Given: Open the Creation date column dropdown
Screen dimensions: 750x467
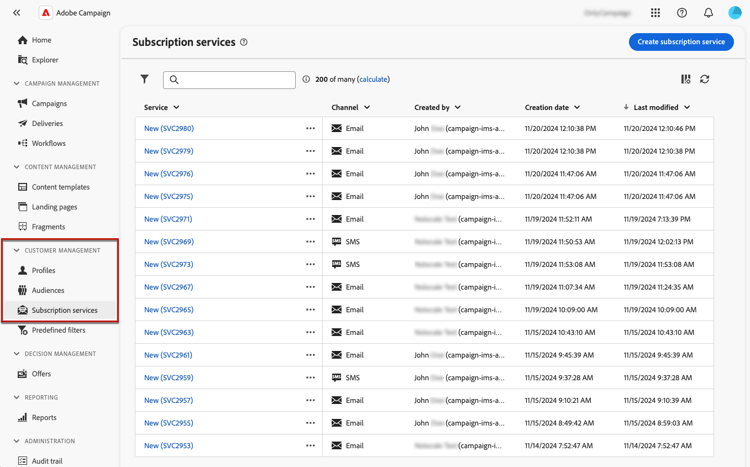Looking at the screenshot, I should pos(577,107).
